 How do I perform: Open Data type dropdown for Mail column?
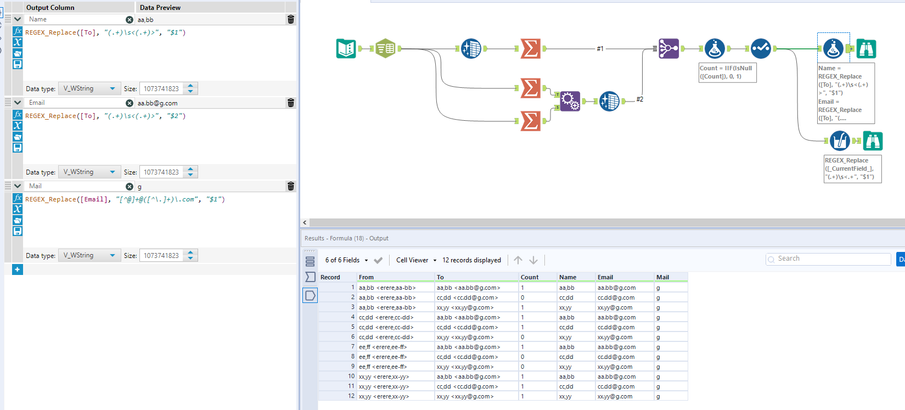click(89, 255)
